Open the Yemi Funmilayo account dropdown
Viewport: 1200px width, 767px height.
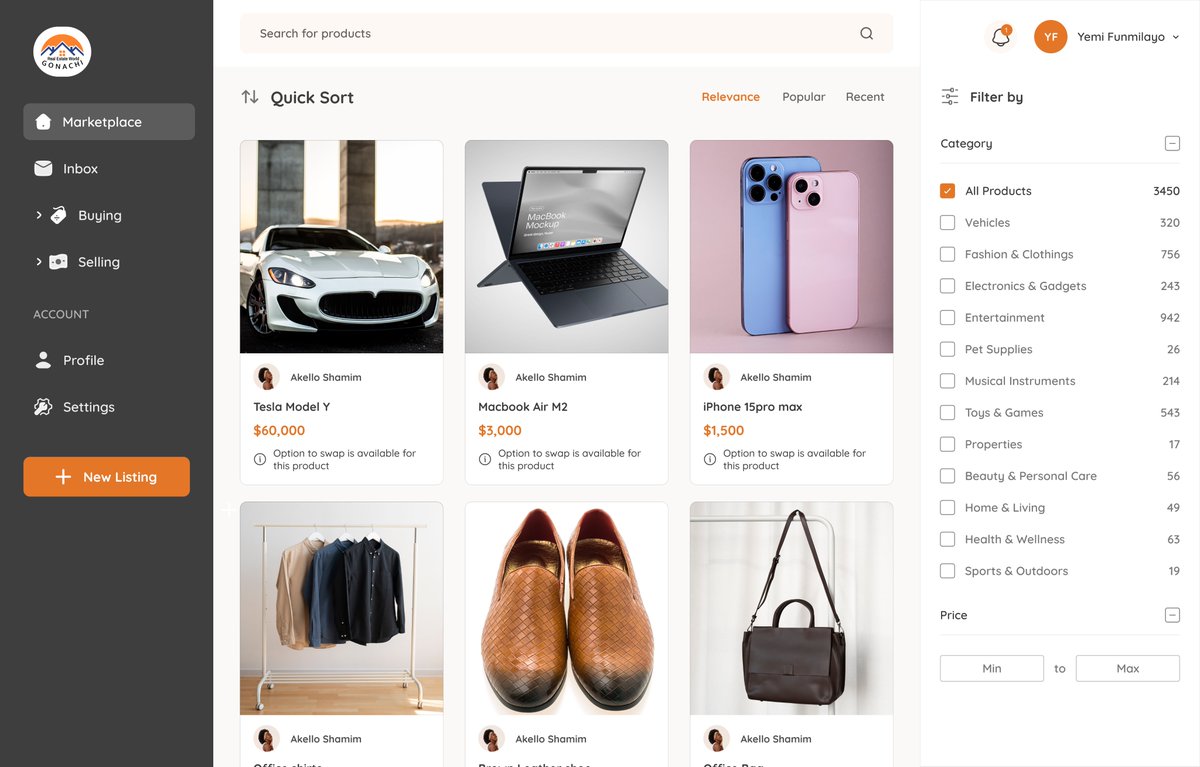coord(1175,37)
